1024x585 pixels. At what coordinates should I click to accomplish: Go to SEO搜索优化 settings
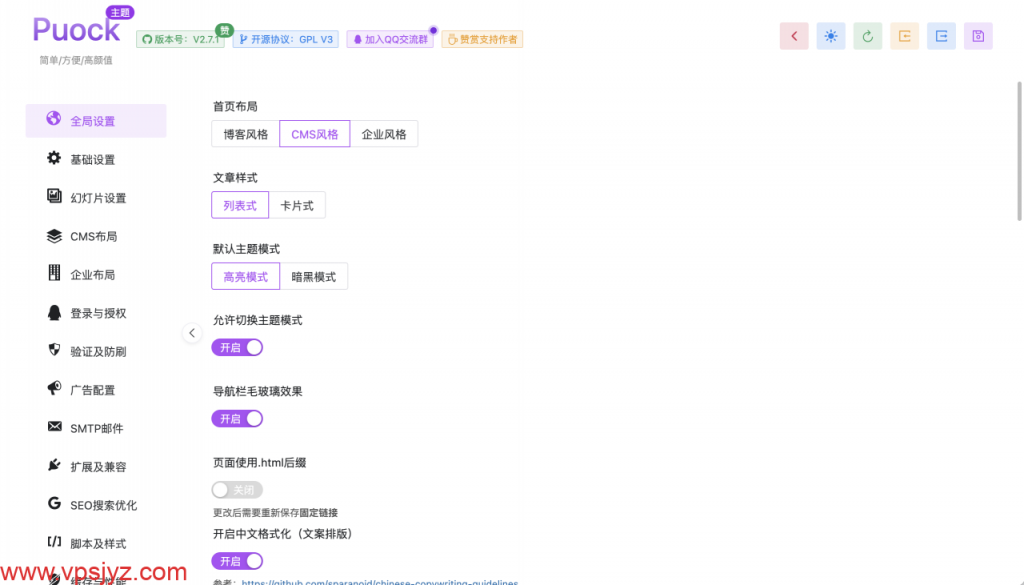(103, 505)
